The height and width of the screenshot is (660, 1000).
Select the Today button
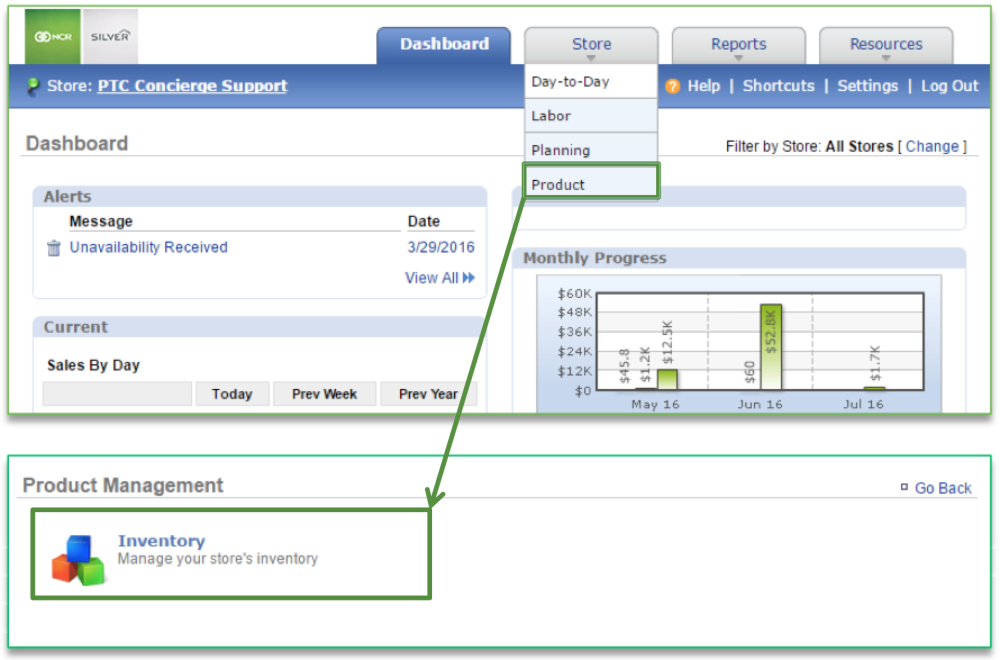click(232, 393)
